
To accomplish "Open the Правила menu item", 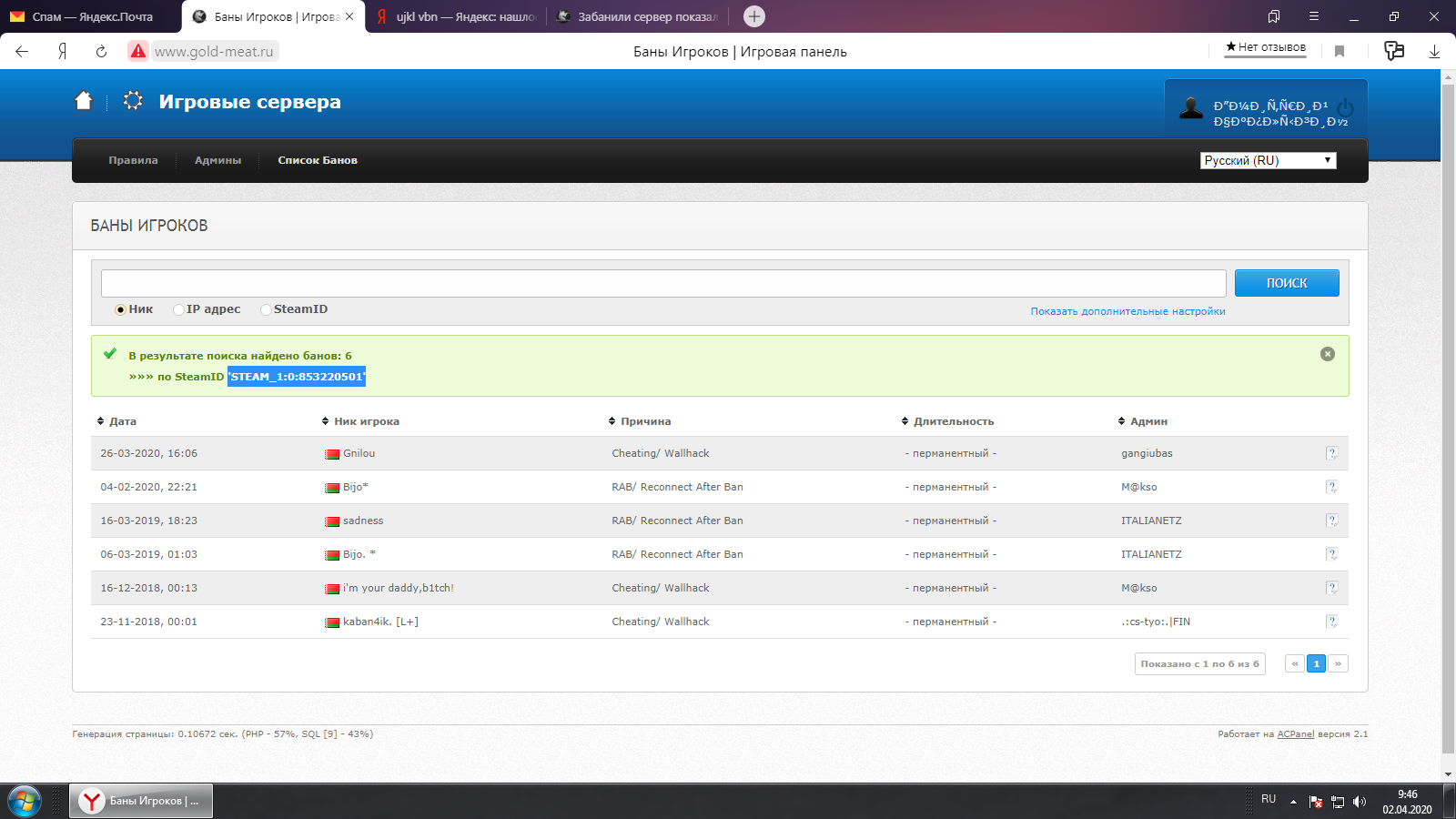I will [x=133, y=160].
